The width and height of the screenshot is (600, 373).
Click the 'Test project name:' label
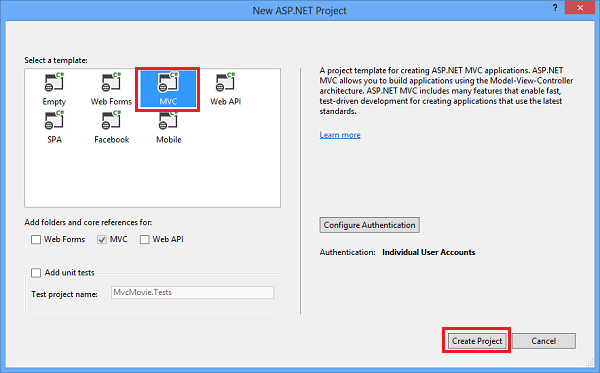(x=64, y=294)
